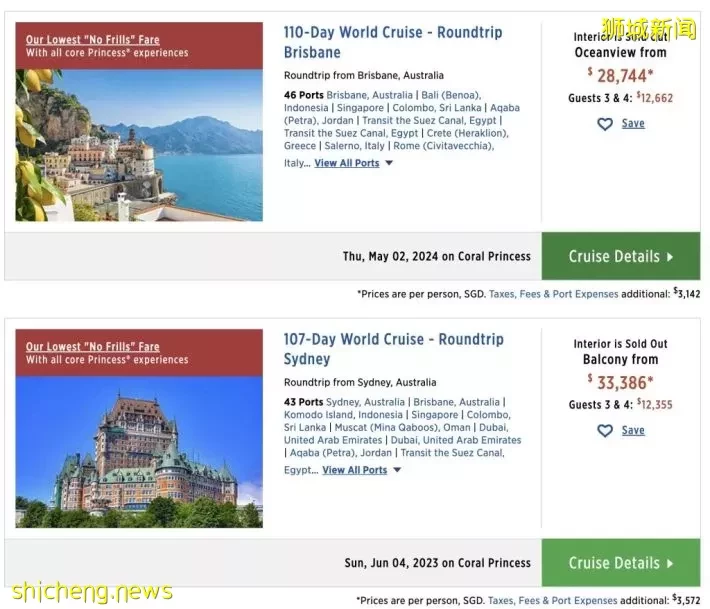710x609 pixels.
Task: Open 110-Day World Cruise Roundtrip Brisbane title
Action: (393, 42)
